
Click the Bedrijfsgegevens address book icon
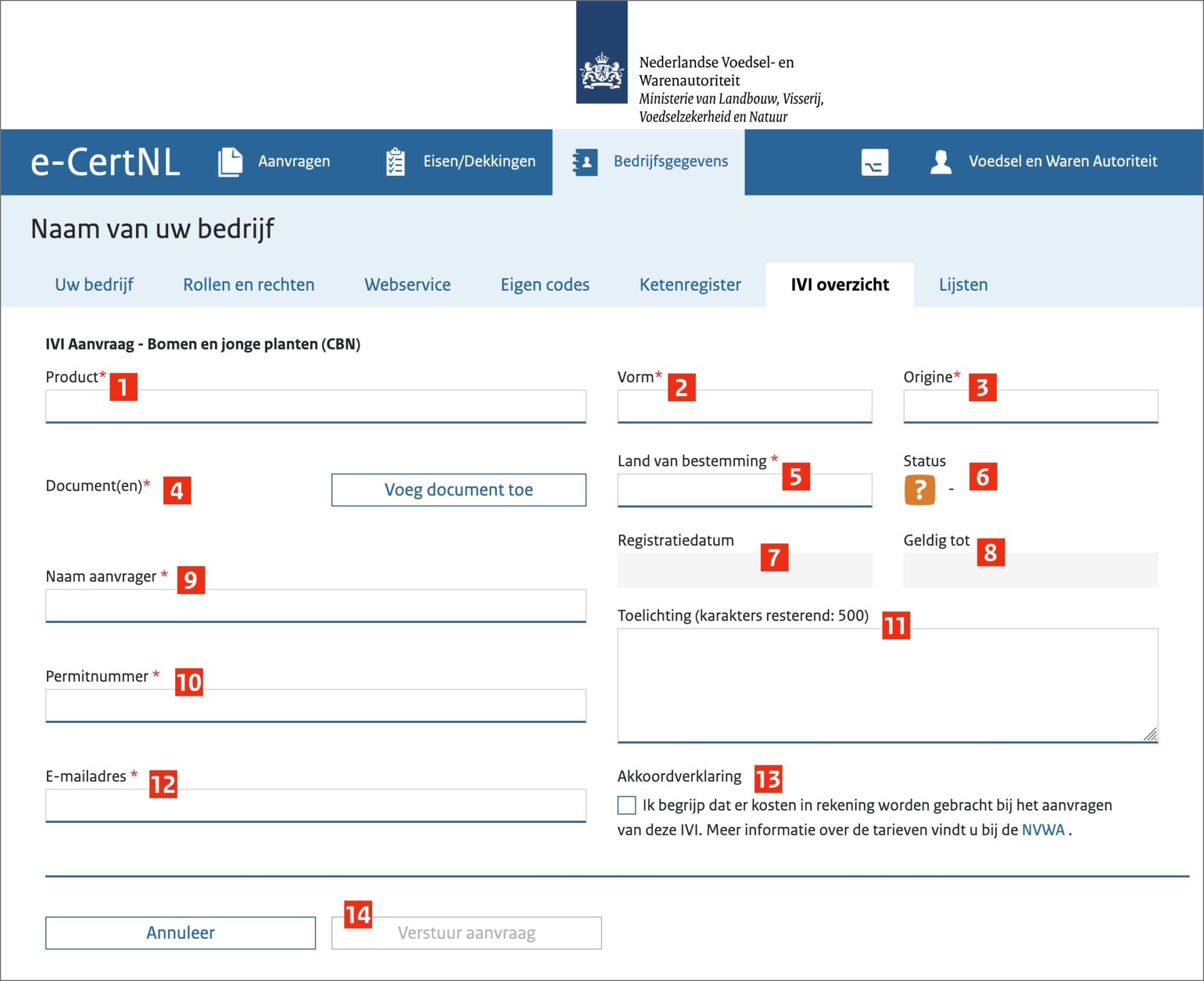coord(585,162)
